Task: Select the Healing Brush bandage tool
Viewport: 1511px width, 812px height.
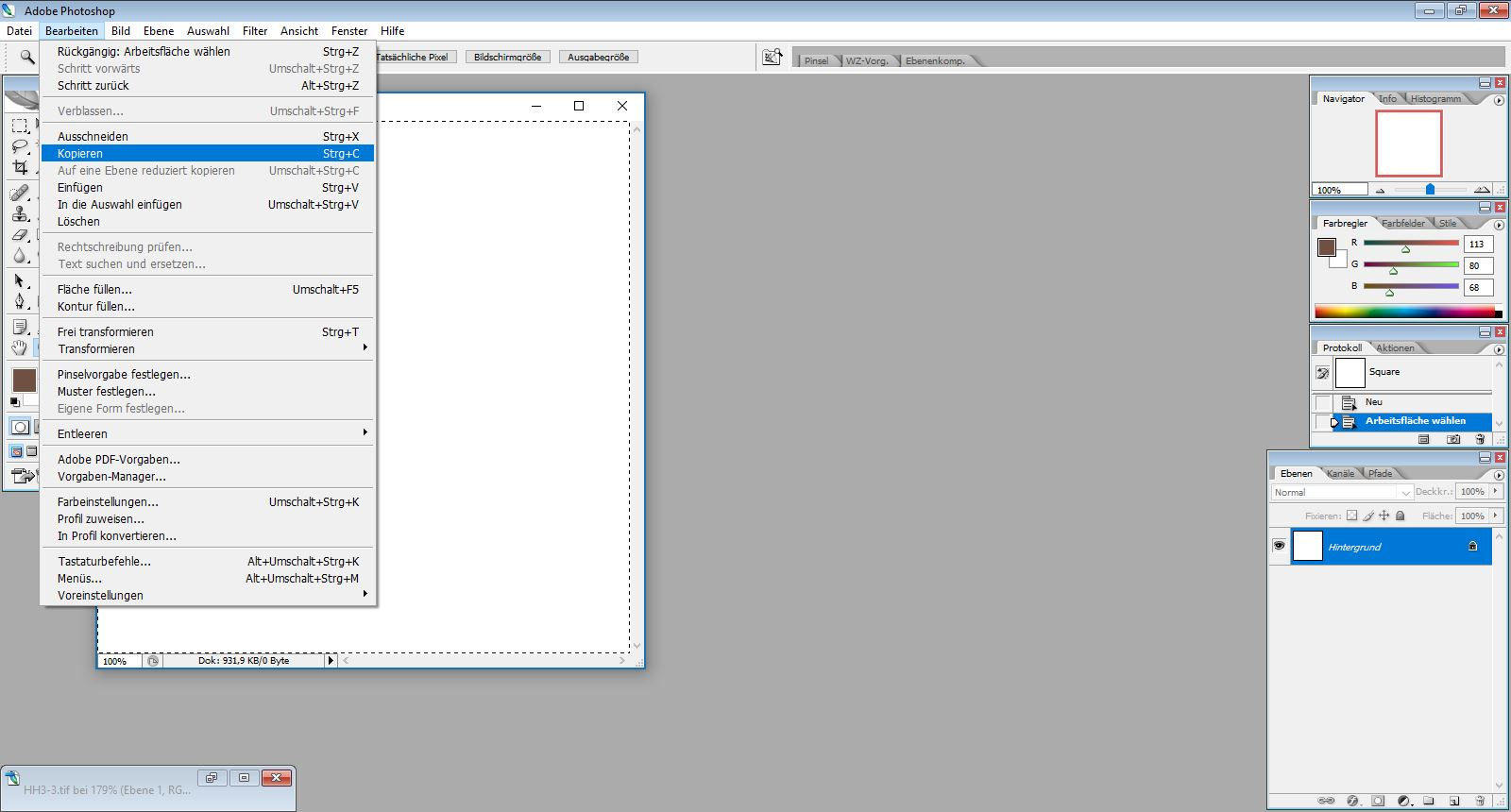Action: pos(20,193)
